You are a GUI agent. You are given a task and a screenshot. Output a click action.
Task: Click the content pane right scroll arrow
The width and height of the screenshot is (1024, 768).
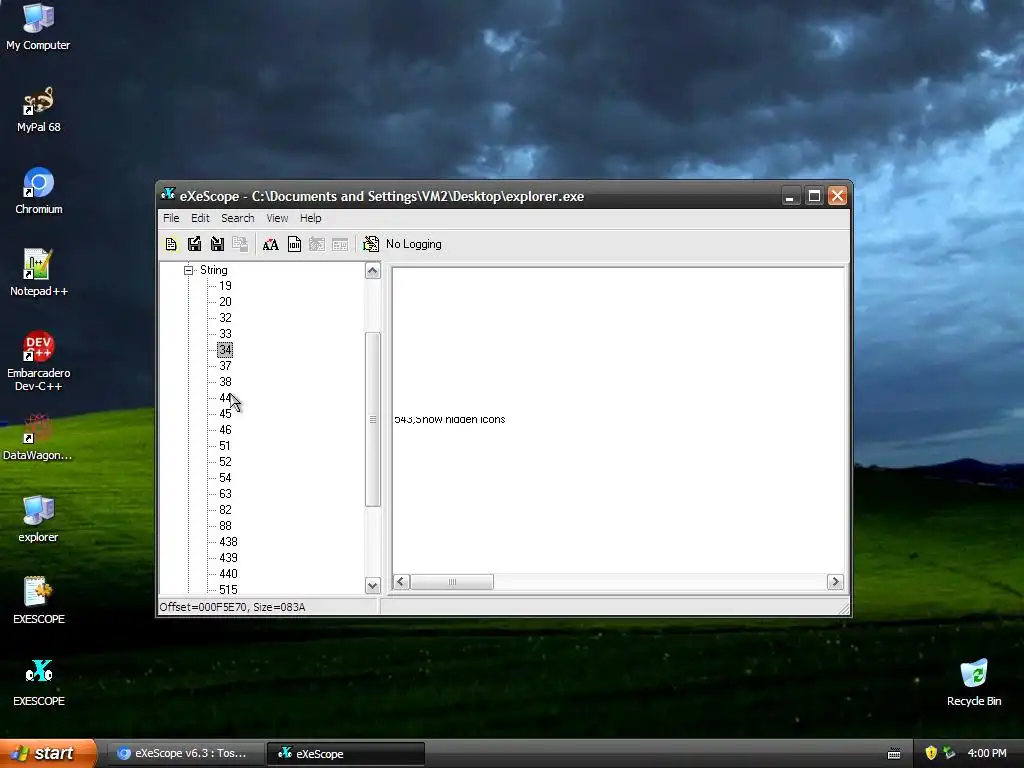(x=835, y=582)
